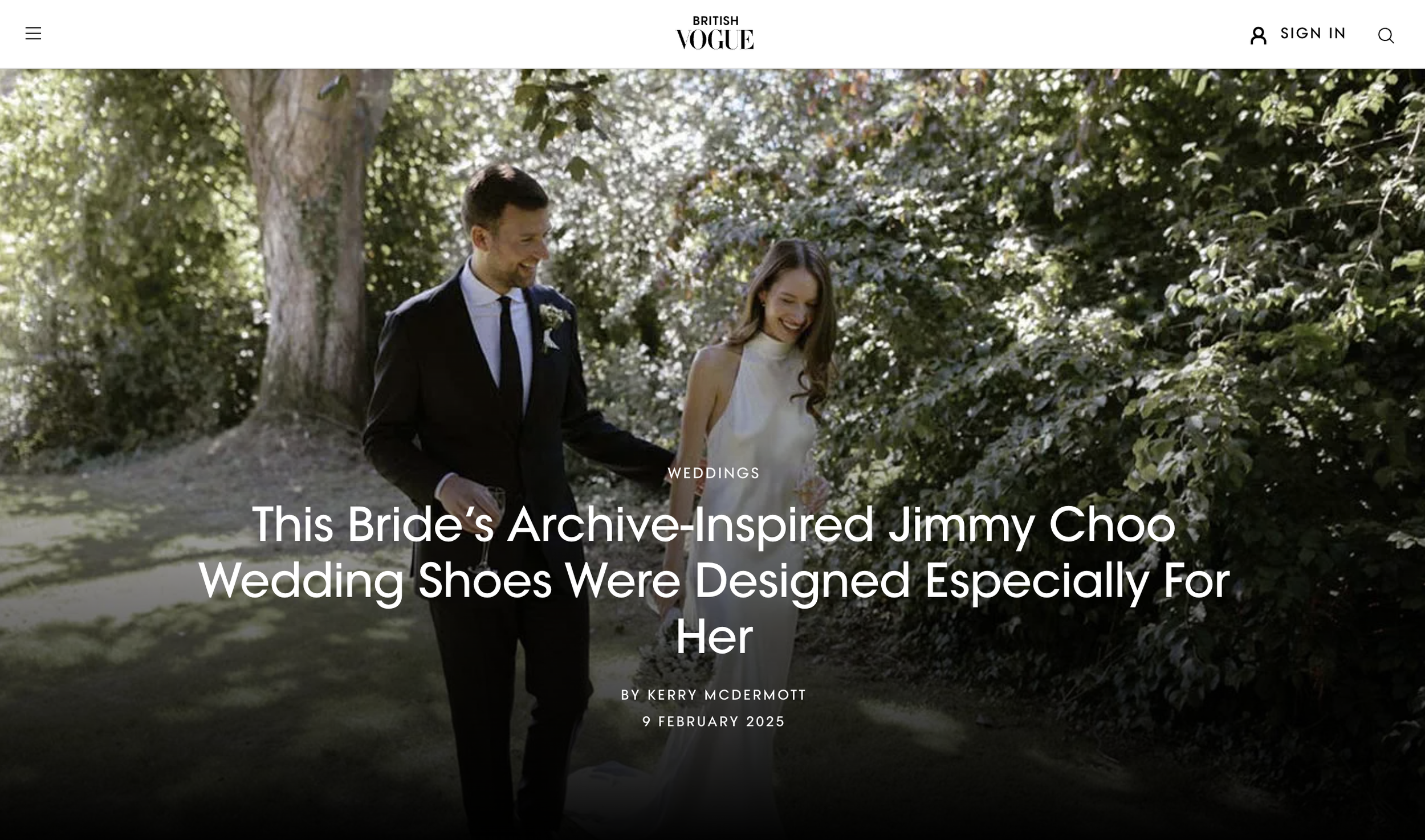
Task: Click the 9 February 2025 publication date
Action: point(714,721)
